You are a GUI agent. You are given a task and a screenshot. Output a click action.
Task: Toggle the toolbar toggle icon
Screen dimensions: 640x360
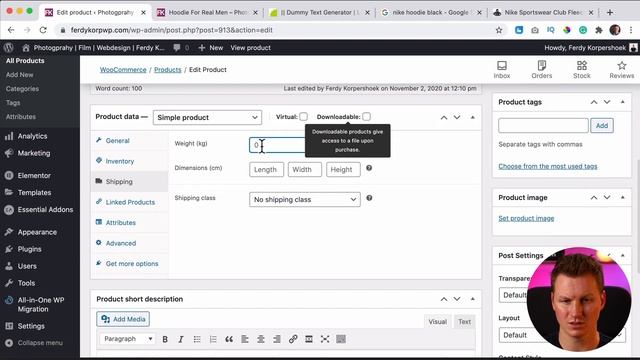click(x=341, y=339)
